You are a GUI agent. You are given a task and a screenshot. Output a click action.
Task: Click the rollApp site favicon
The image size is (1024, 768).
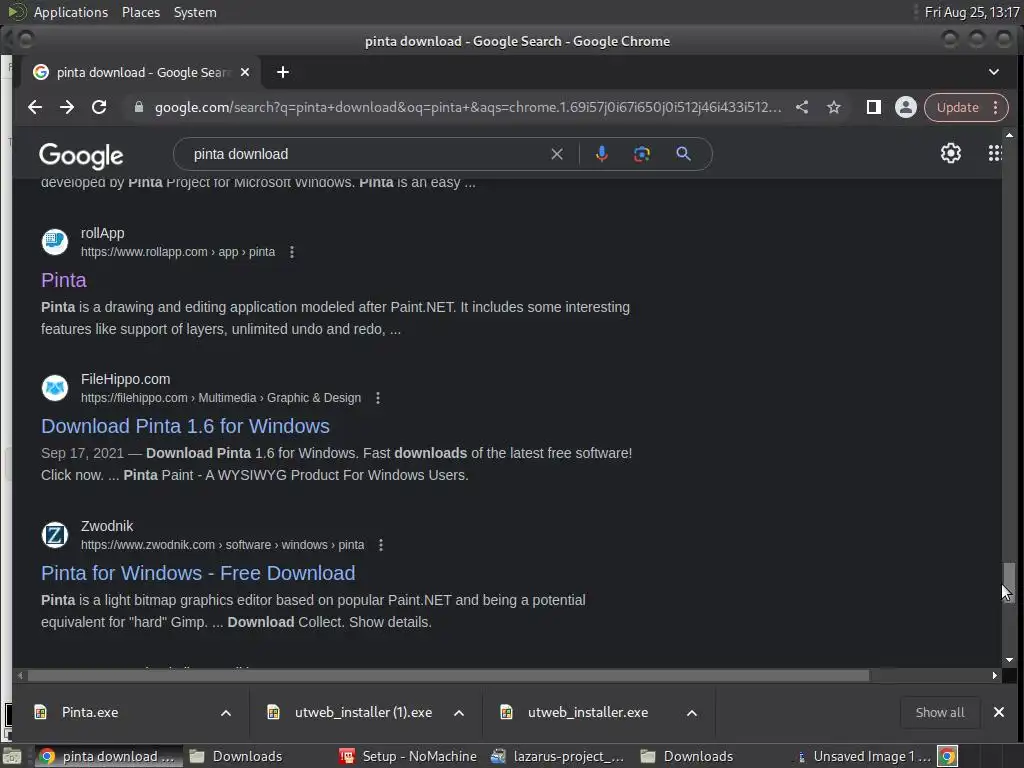55,242
